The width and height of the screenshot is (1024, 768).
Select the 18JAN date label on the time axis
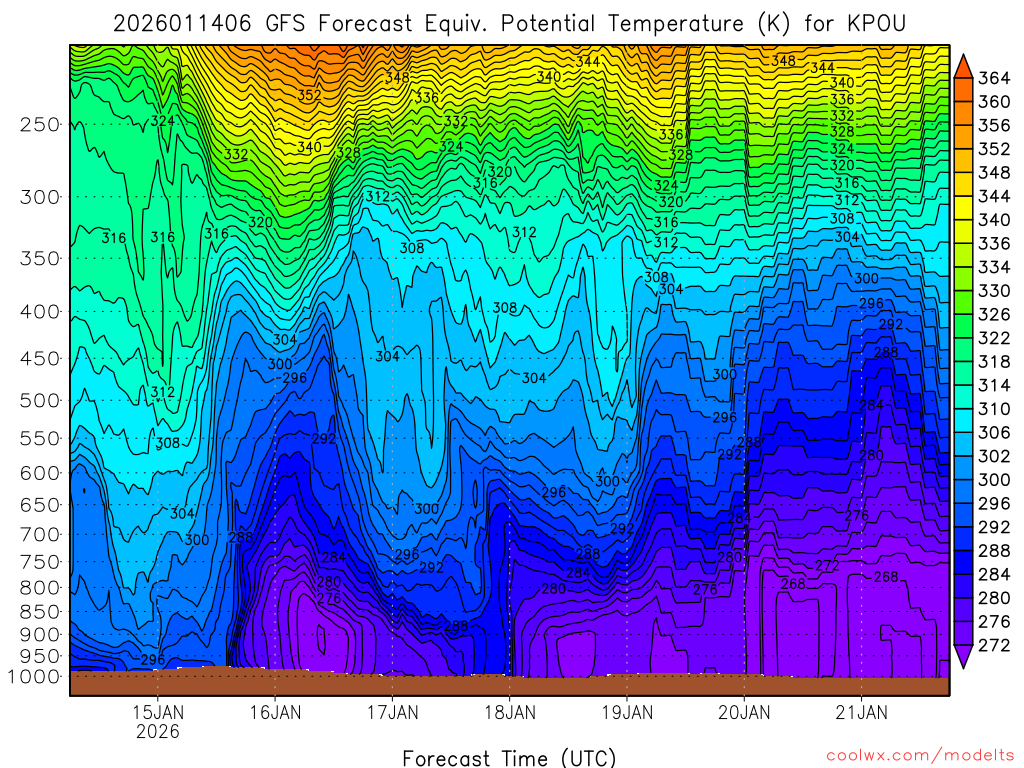click(x=509, y=712)
